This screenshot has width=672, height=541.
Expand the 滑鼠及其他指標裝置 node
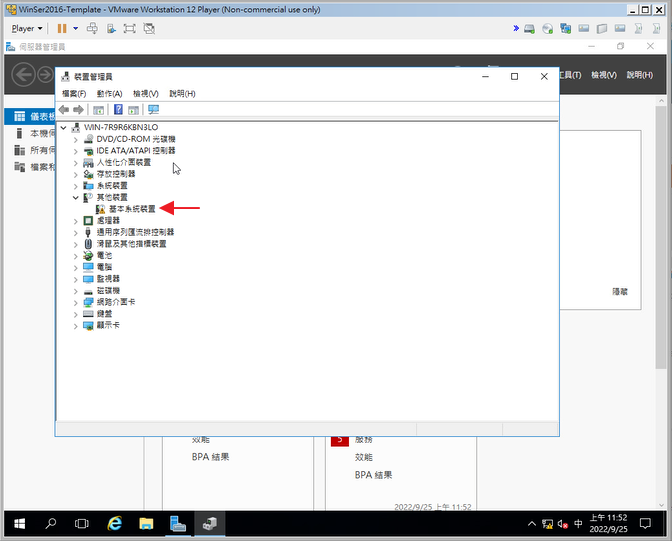75,244
